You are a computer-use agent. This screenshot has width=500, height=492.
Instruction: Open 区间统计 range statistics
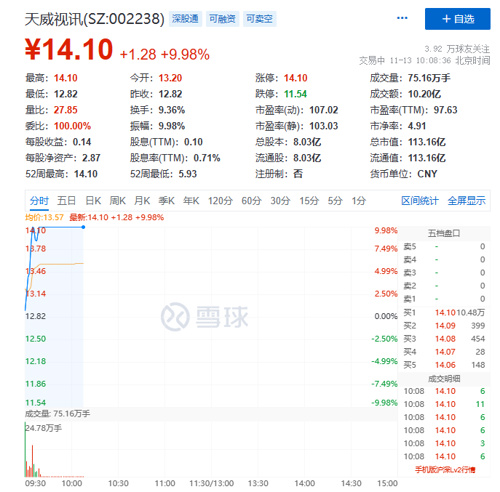(x=420, y=201)
